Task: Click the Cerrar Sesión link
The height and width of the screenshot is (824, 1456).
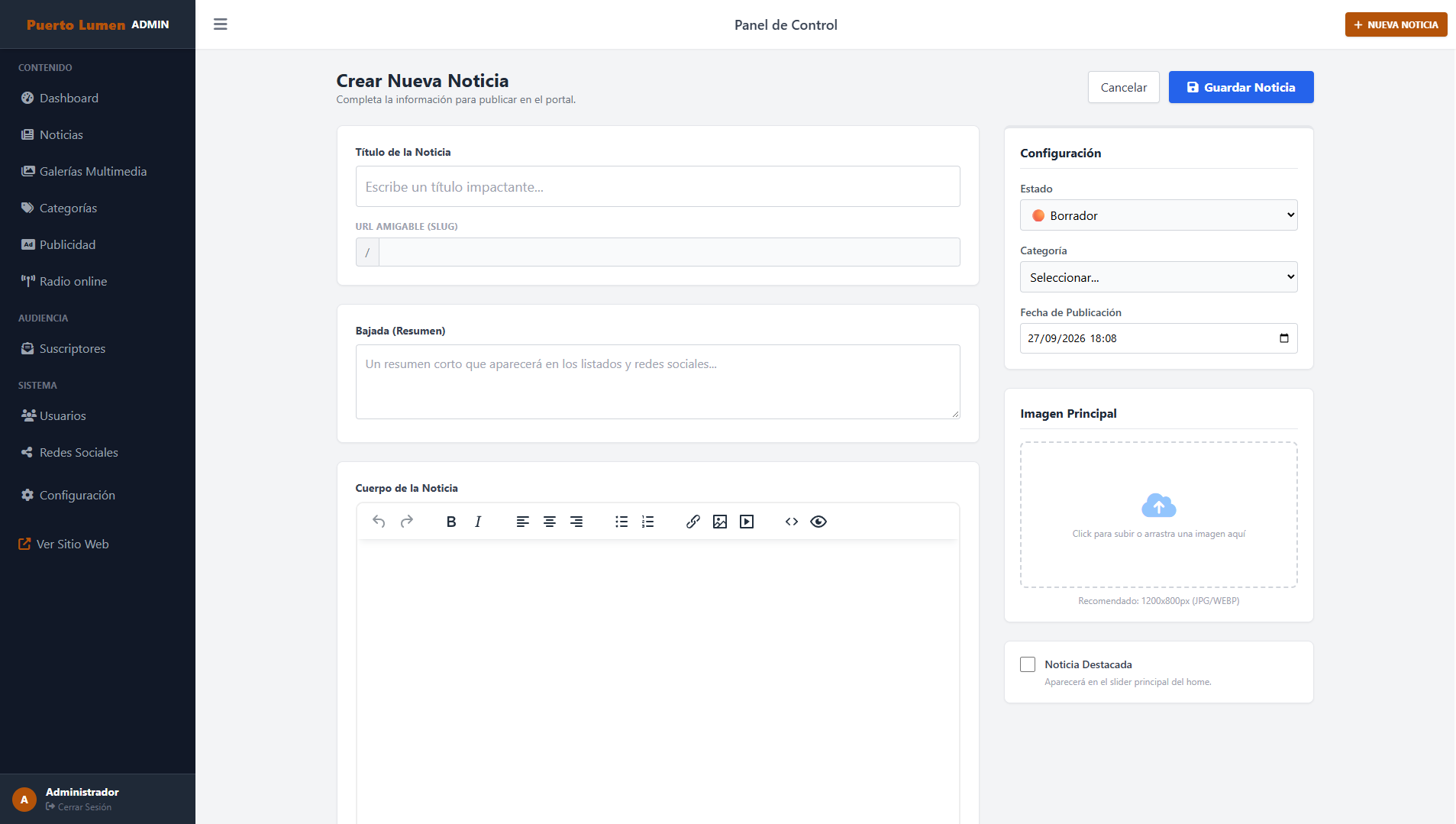Action: tap(79, 807)
